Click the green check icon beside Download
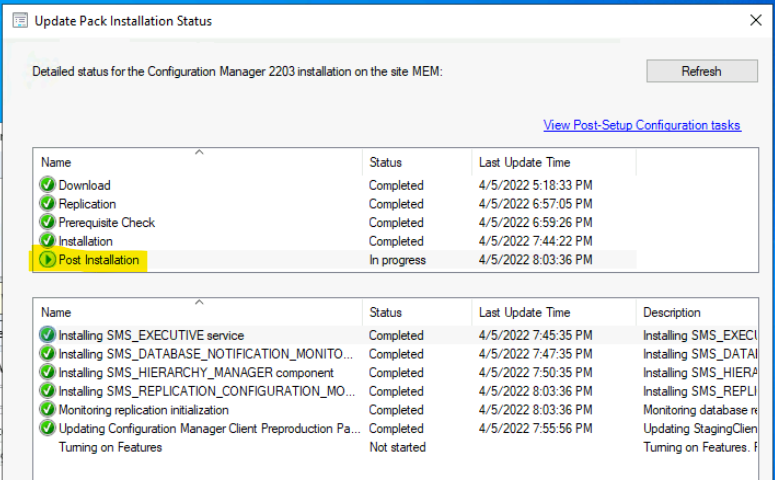The height and width of the screenshot is (480, 775). point(47,184)
